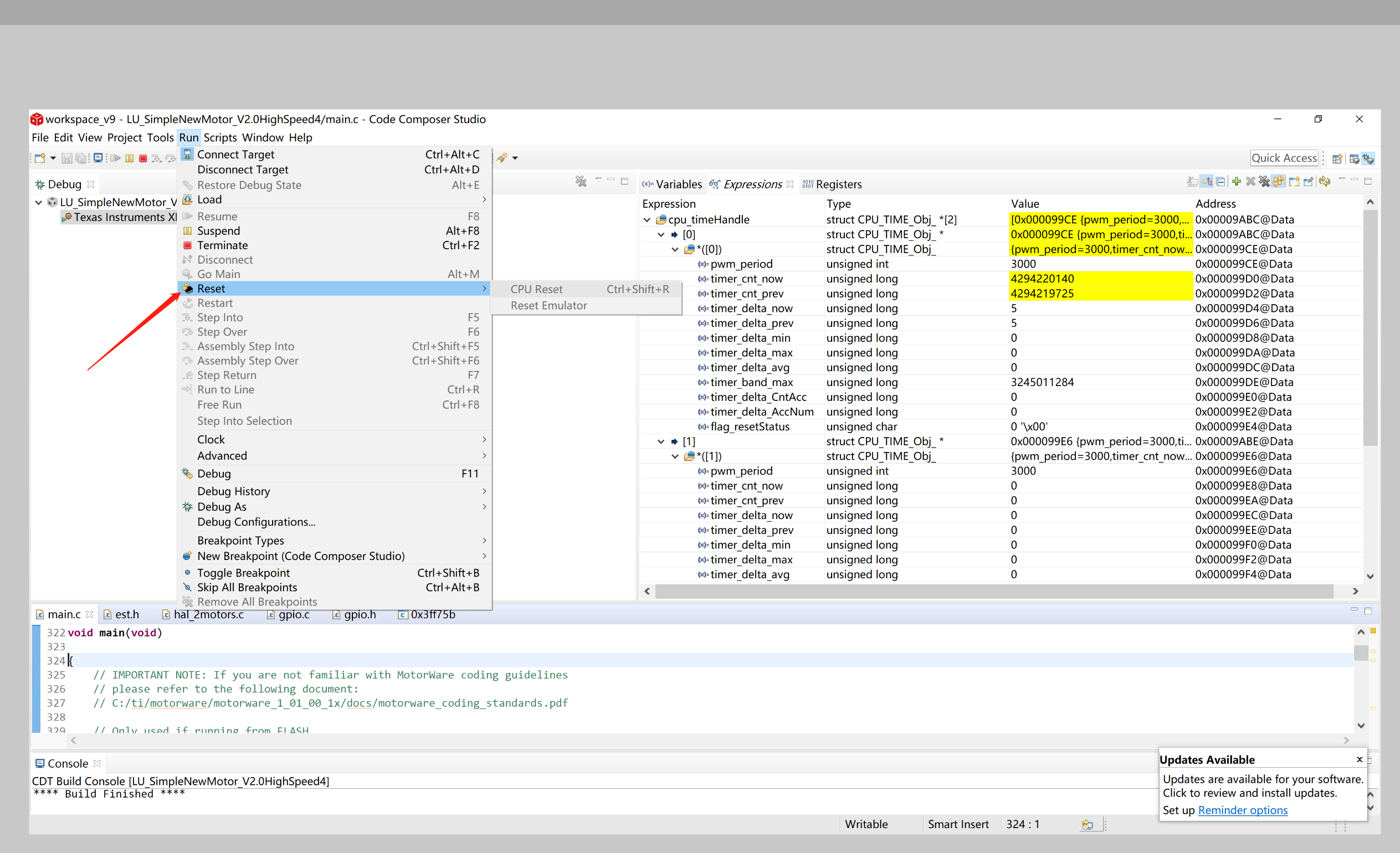Open the Reminder options link
Screen dimensions: 1400x853
[x=1242, y=810]
